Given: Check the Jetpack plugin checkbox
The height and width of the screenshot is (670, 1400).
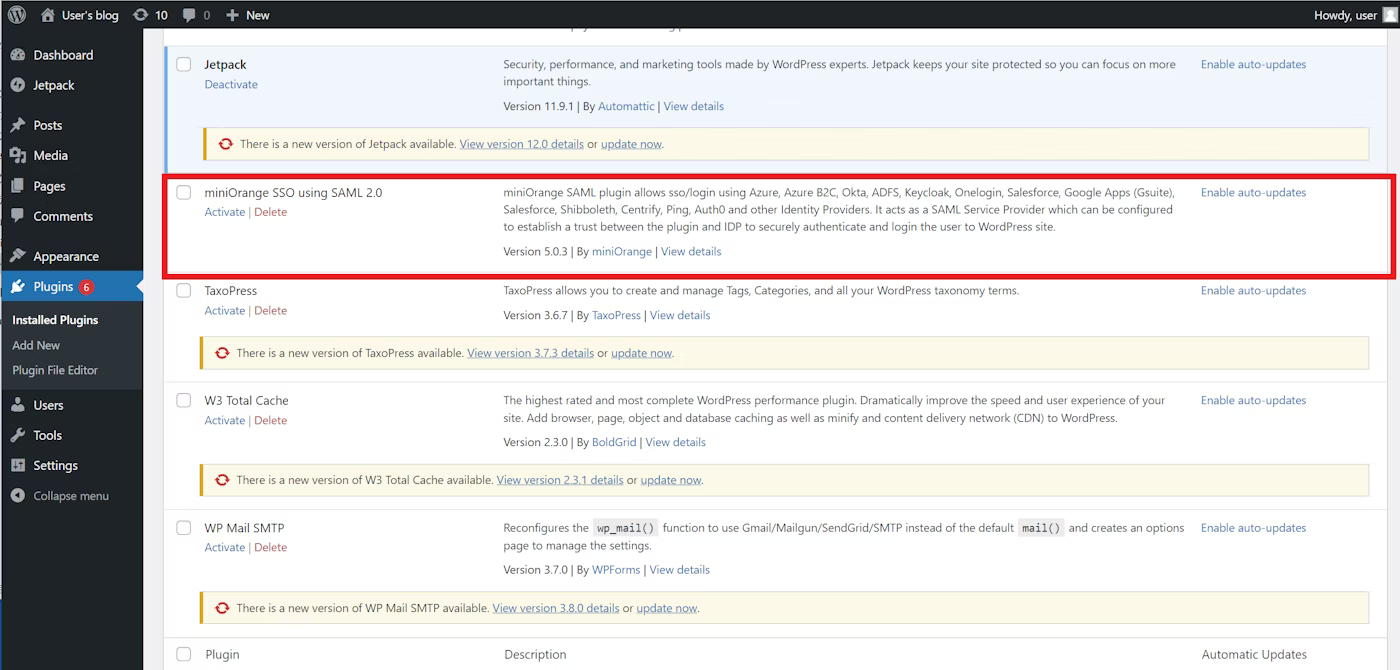Looking at the screenshot, I should click(184, 64).
